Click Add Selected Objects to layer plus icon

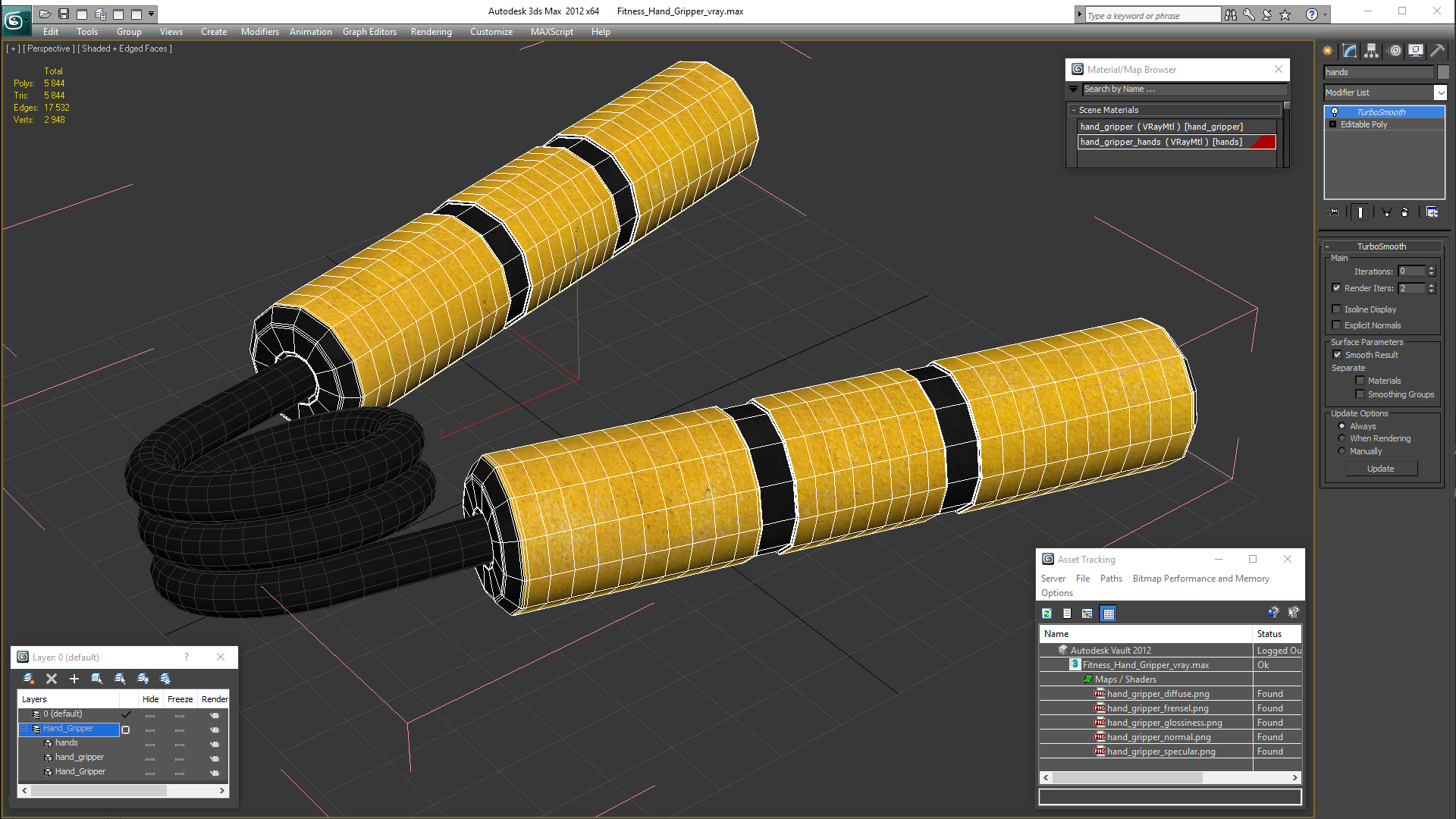click(74, 679)
